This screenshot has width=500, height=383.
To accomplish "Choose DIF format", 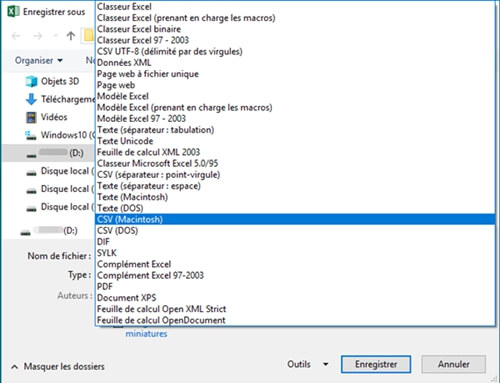I will 295,242.
